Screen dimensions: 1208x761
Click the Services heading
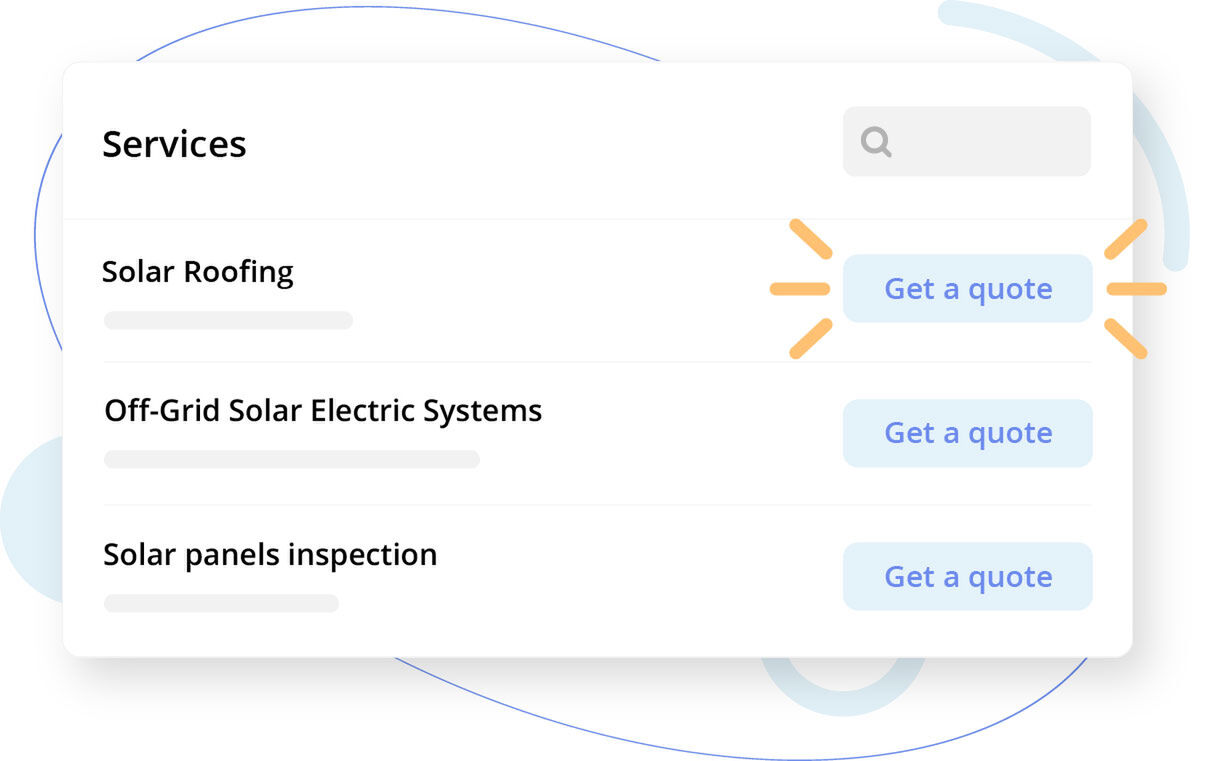(x=174, y=144)
